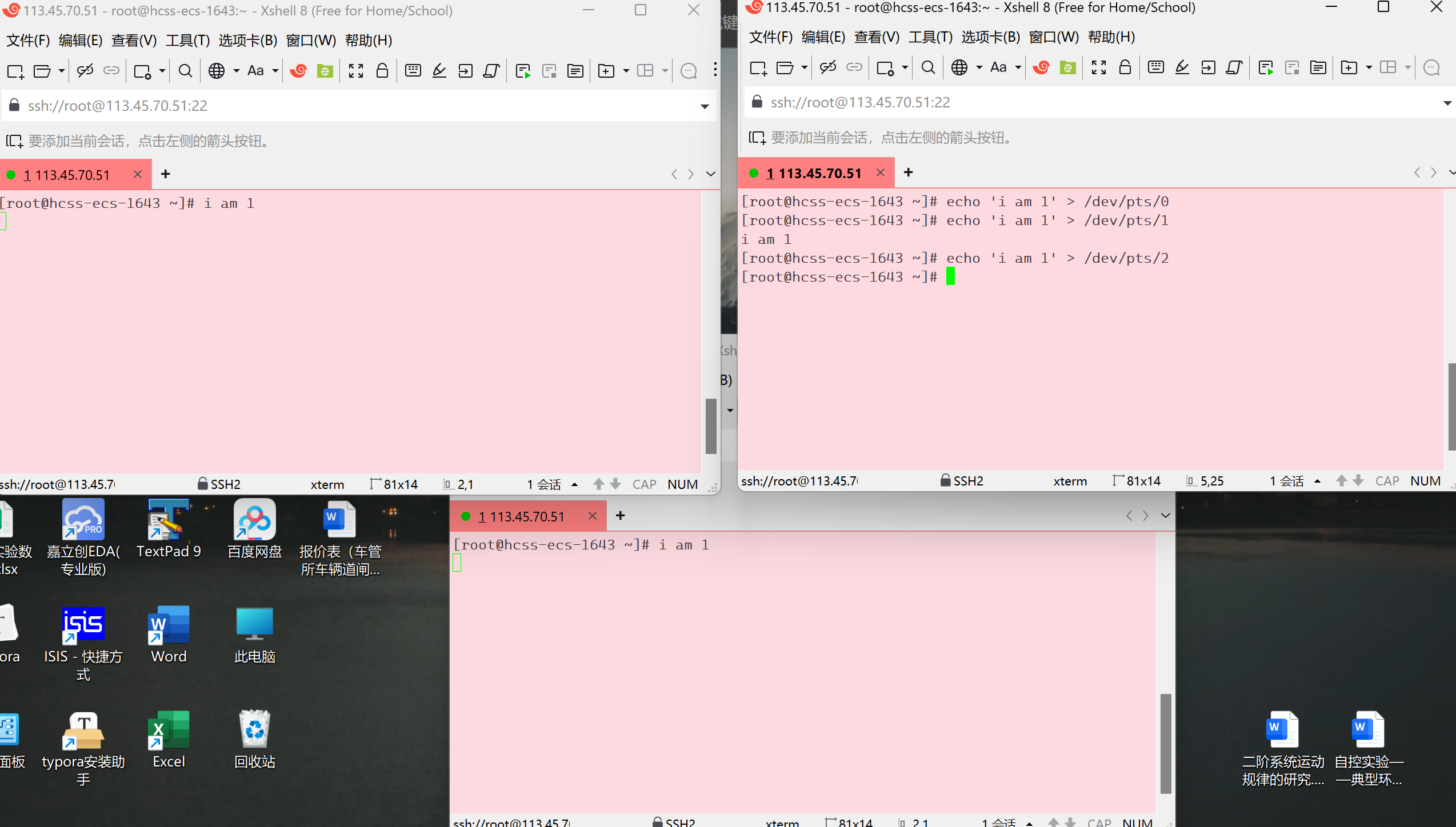Viewport: 1456px width, 827px height.
Task: Expand the tab list chevron in bottom Xshell window
Action: [x=1166, y=516]
